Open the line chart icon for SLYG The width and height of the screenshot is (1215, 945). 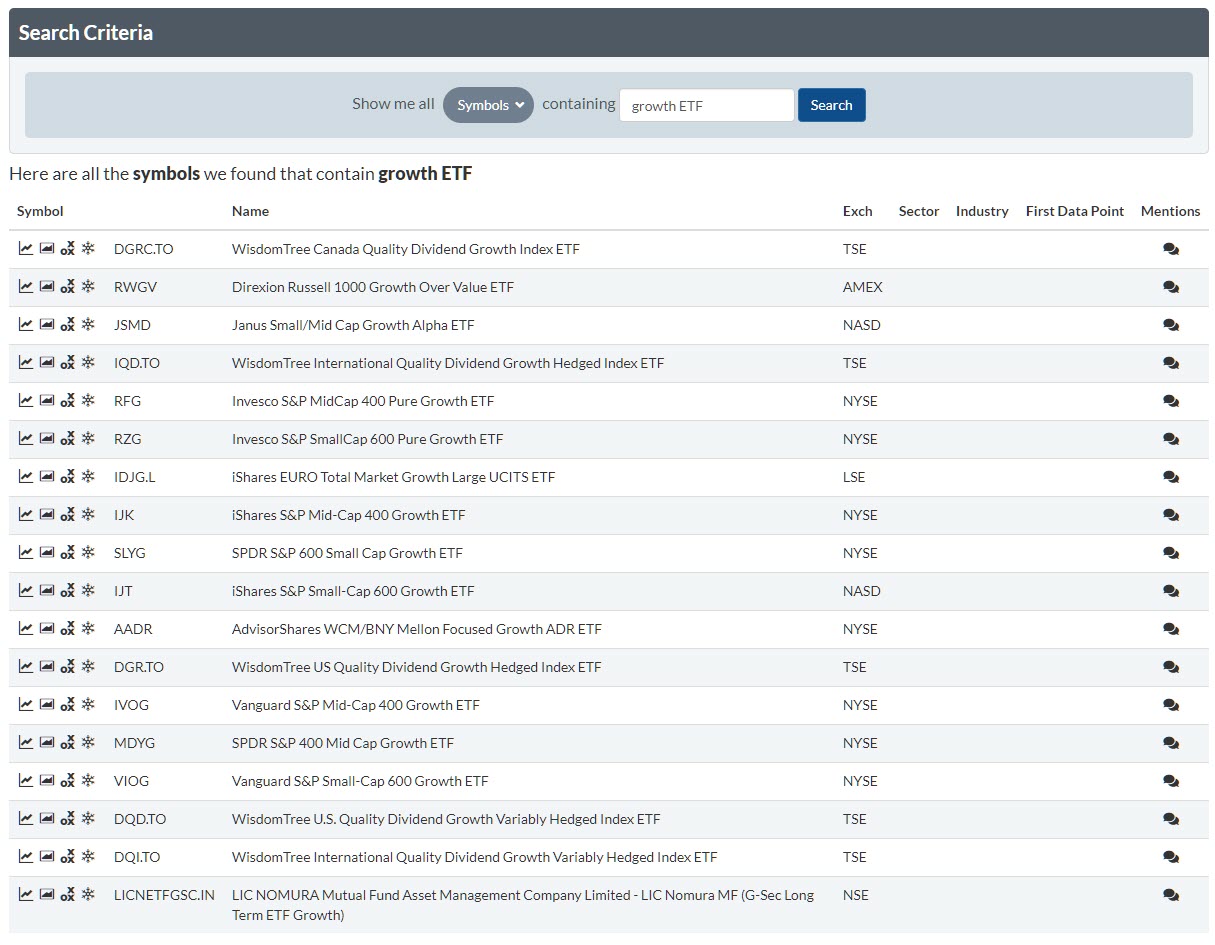(x=26, y=552)
